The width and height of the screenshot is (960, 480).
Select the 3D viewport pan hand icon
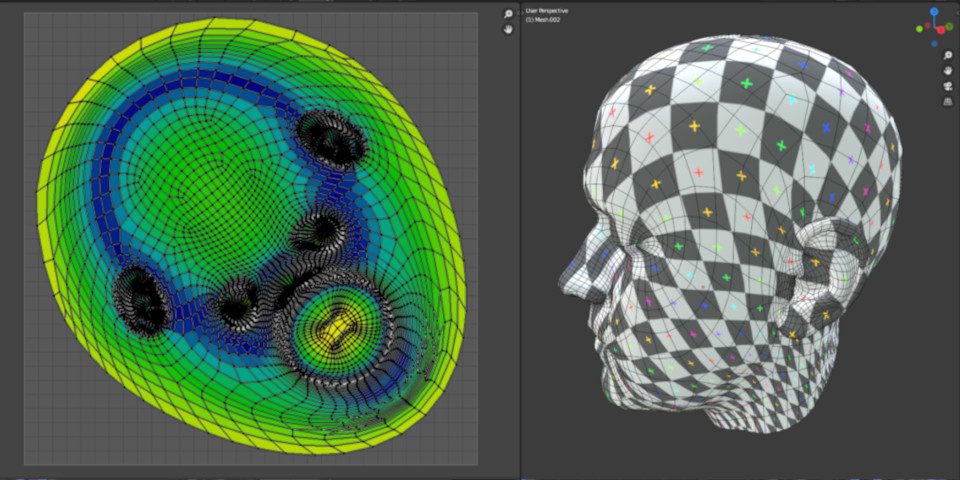946,70
